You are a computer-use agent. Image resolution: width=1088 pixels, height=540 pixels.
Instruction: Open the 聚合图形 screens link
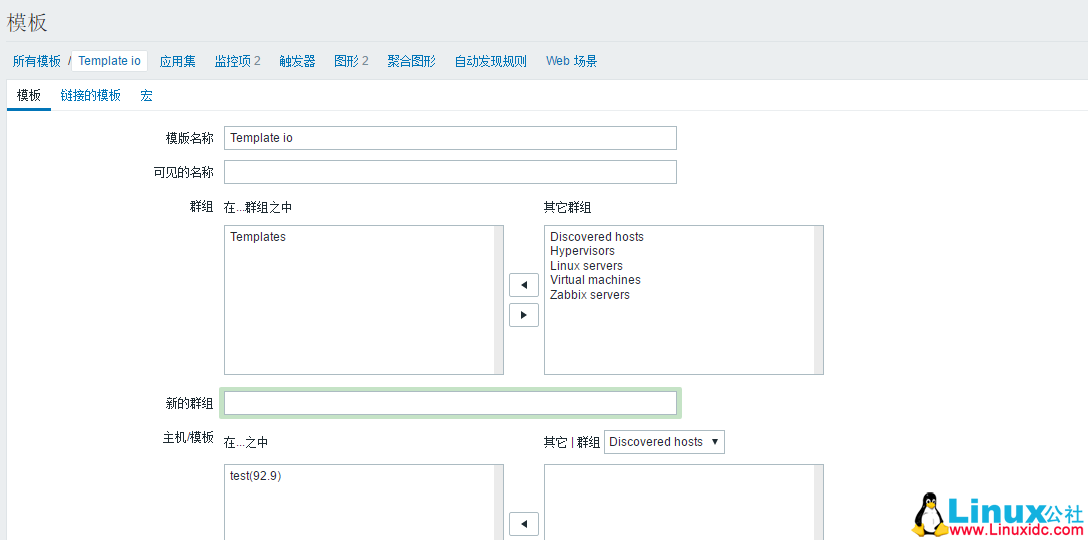coord(411,61)
